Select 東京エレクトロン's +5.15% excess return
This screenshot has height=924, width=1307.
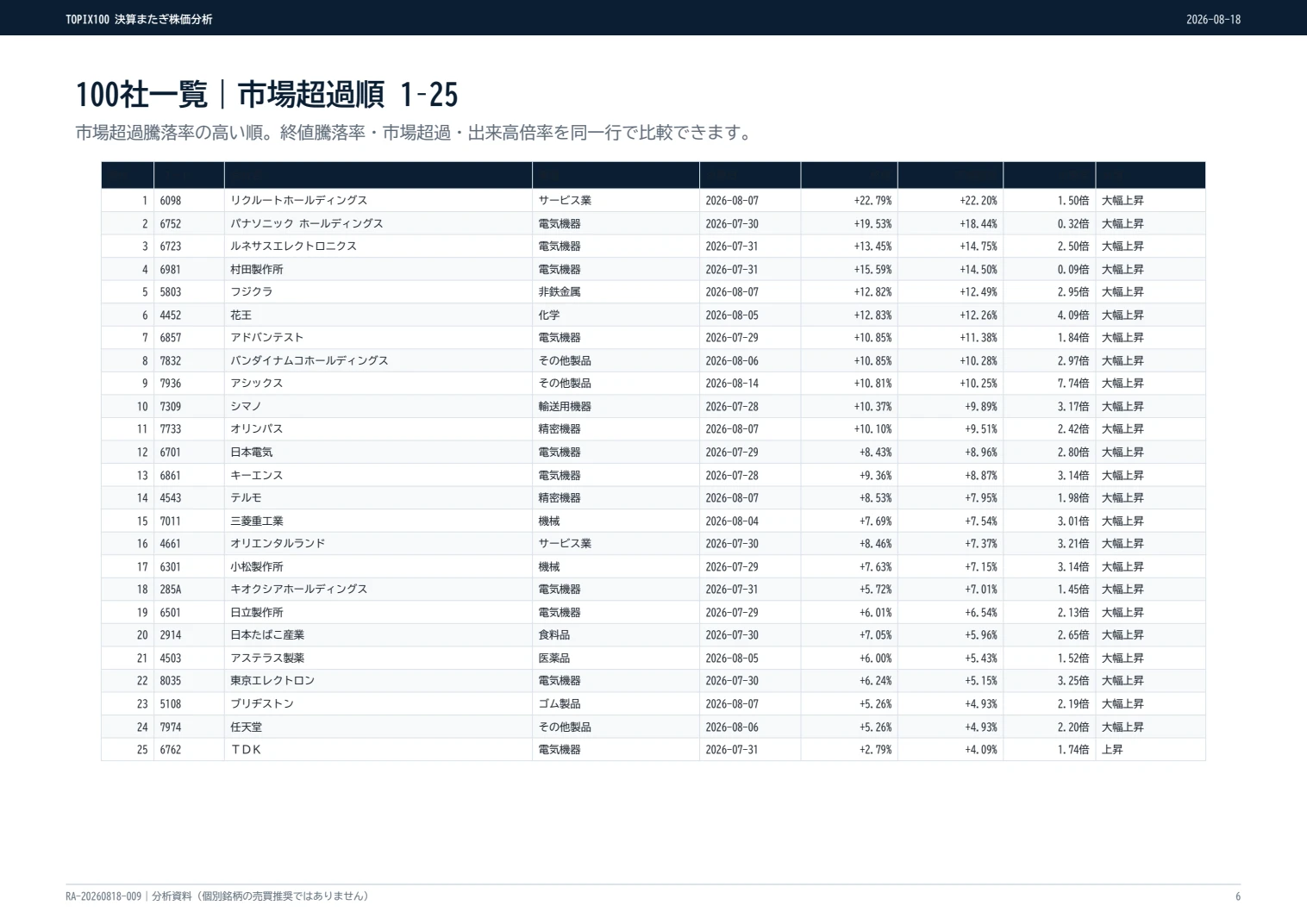[x=981, y=681]
